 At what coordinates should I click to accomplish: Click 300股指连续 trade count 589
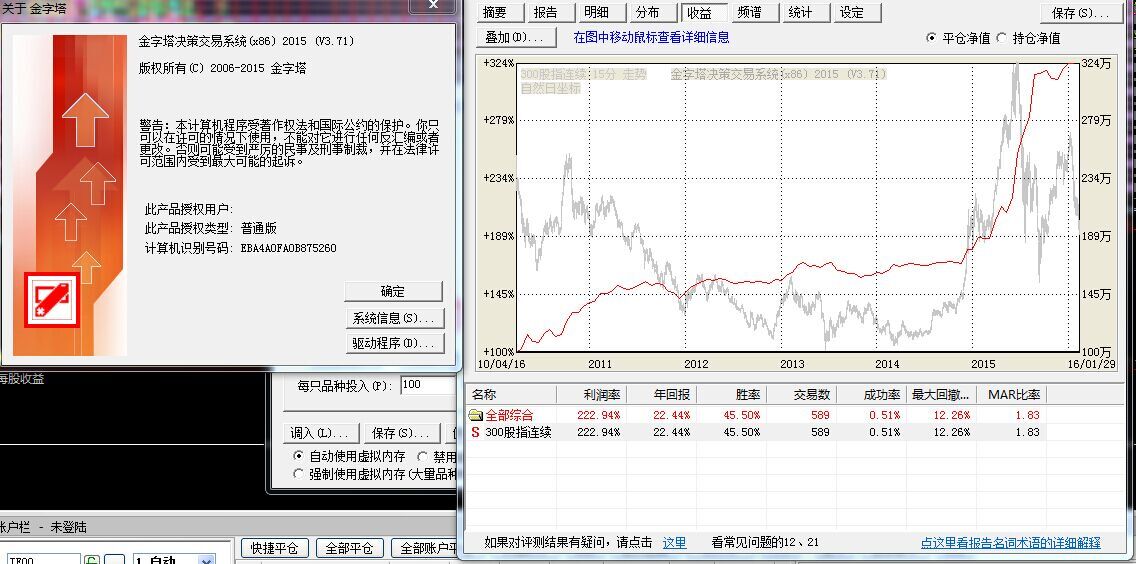pos(820,432)
